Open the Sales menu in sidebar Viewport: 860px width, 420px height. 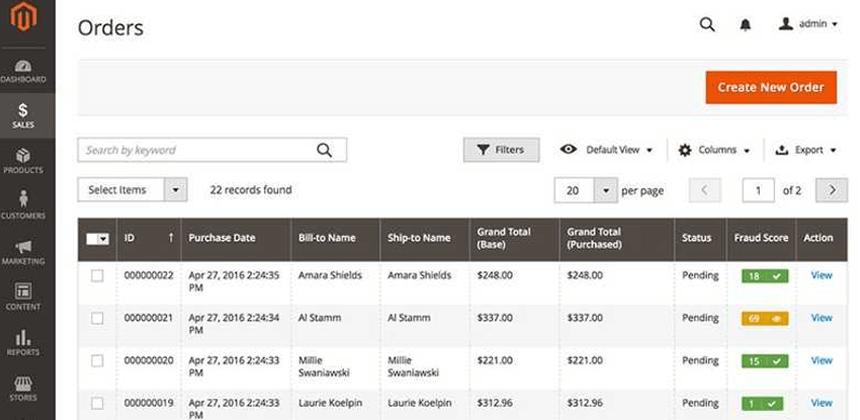tap(23, 115)
